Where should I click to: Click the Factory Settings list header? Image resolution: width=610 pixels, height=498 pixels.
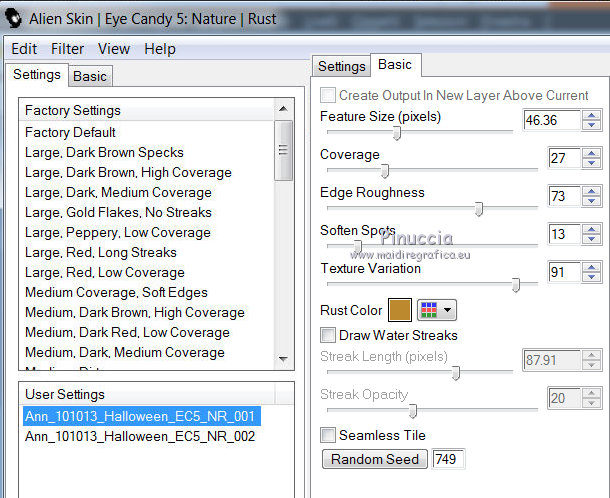[x=147, y=110]
